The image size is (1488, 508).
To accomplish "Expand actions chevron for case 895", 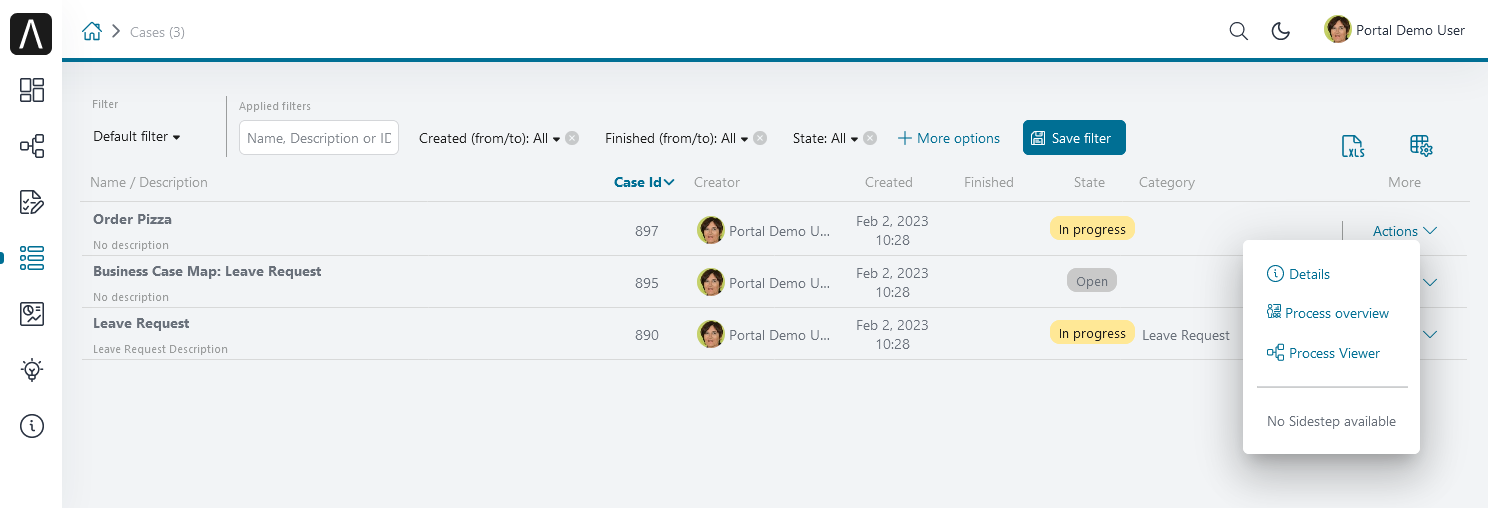I will coord(1430,283).
